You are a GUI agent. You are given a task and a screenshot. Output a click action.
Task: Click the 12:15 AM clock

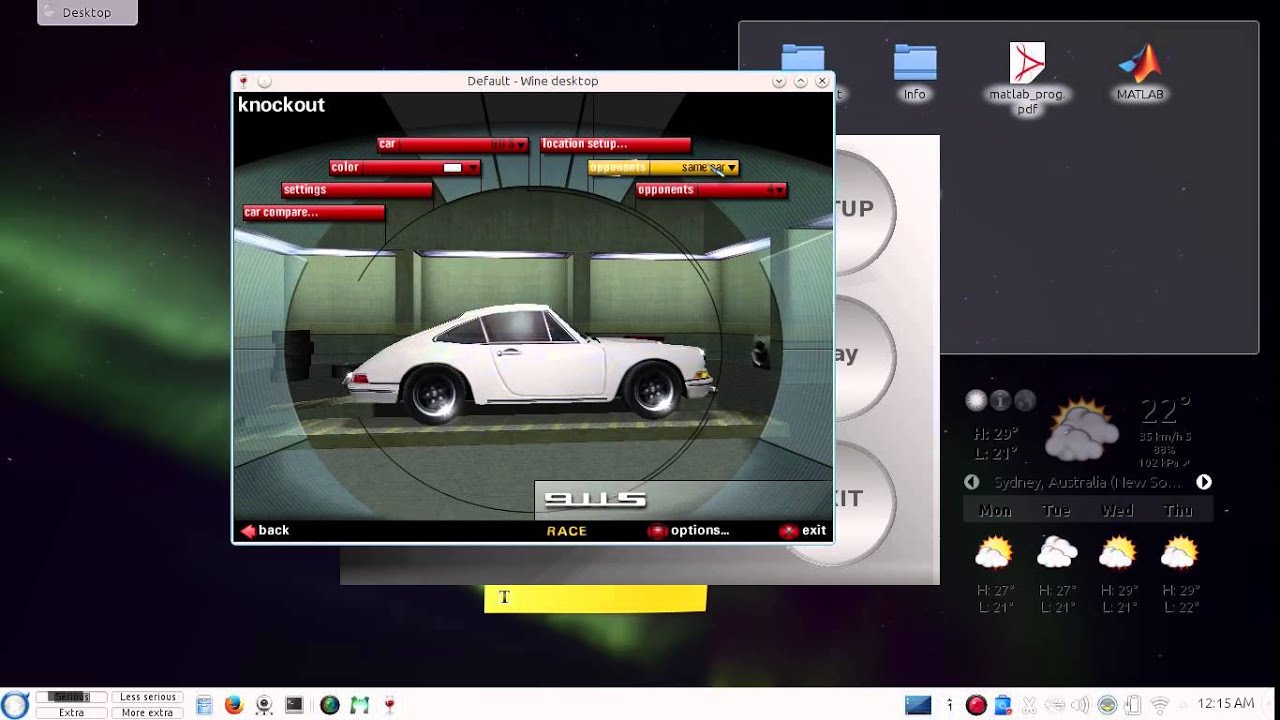(1225, 704)
